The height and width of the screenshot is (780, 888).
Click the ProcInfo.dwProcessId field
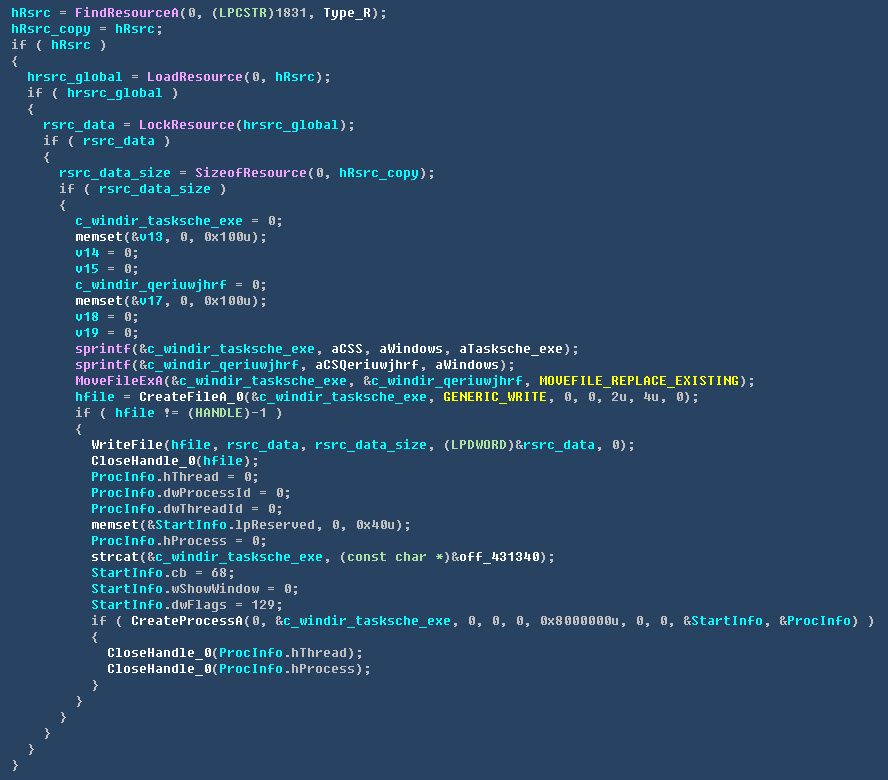171,493
